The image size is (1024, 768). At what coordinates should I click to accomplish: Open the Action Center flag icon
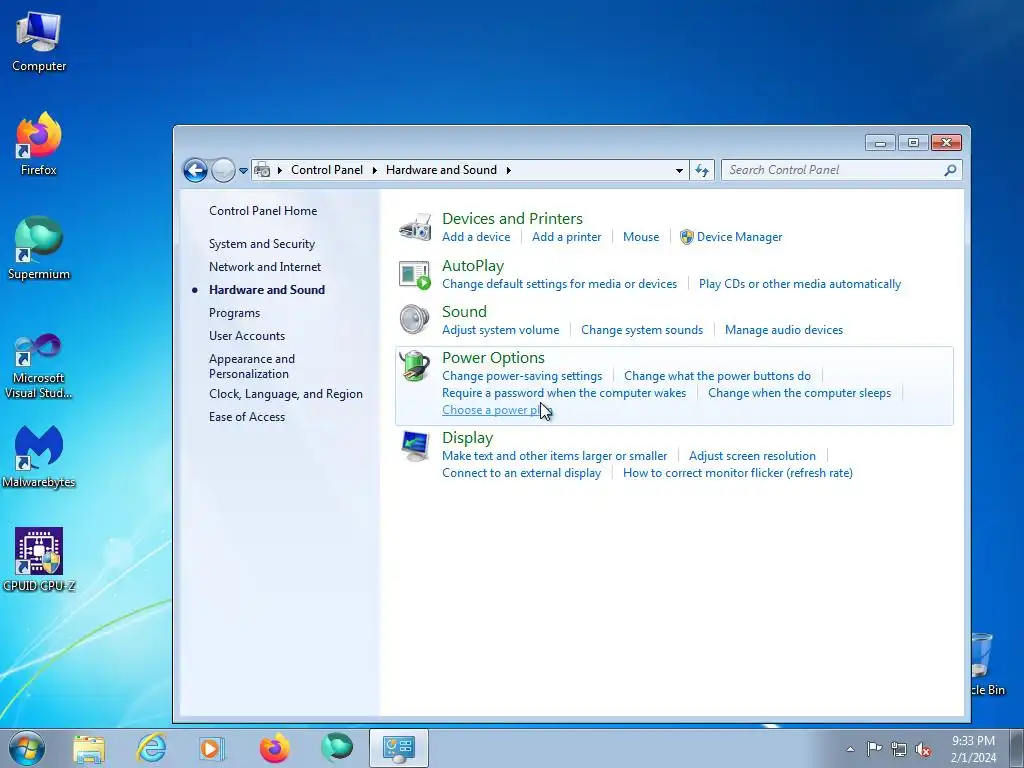coord(874,750)
